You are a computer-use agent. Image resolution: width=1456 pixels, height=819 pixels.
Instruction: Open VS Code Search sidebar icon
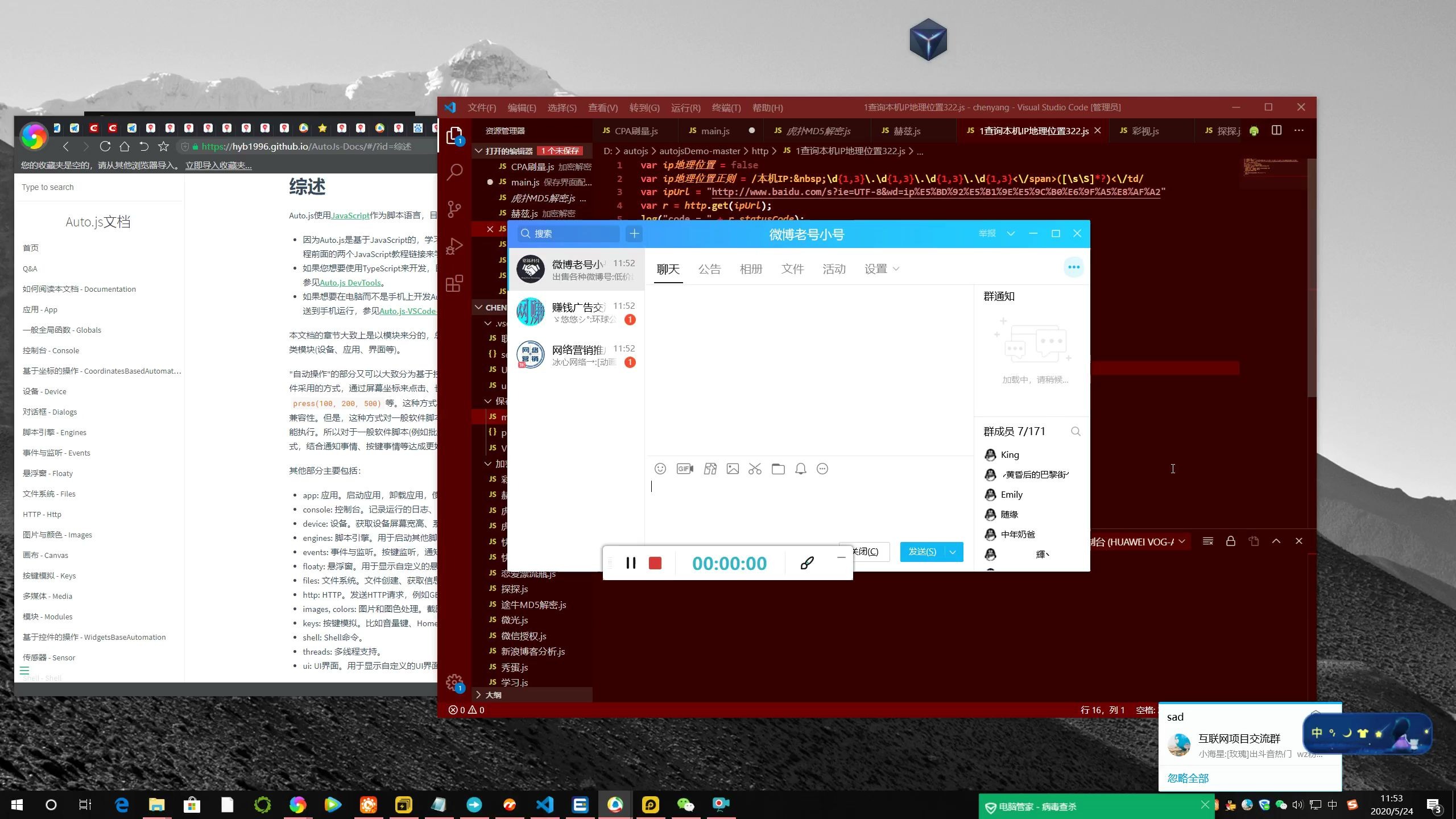(454, 172)
